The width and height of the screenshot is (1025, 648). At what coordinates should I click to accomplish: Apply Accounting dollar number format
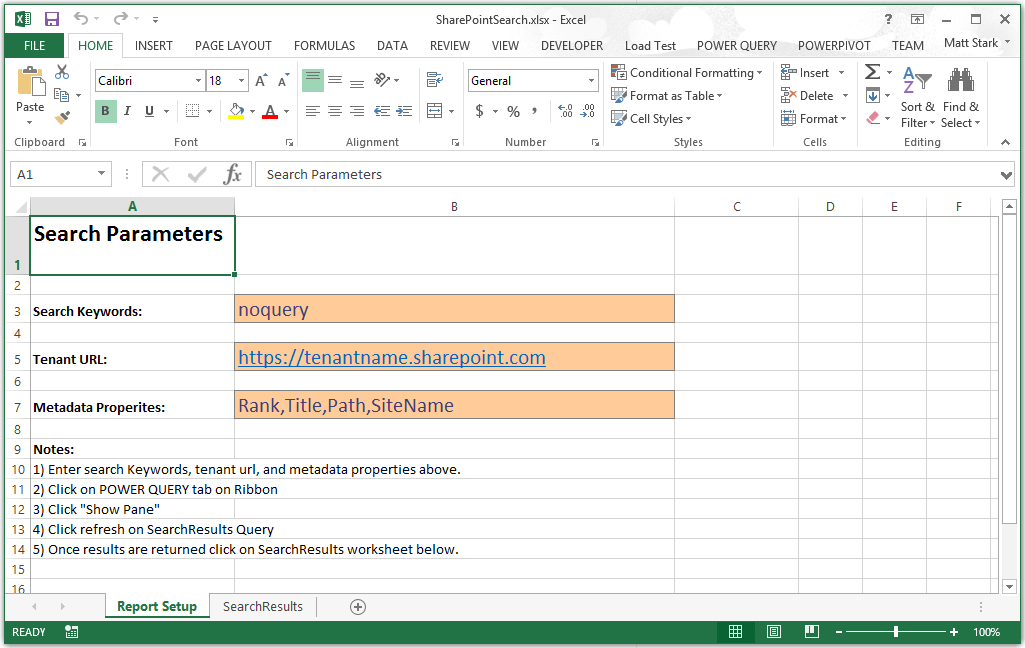click(x=479, y=111)
